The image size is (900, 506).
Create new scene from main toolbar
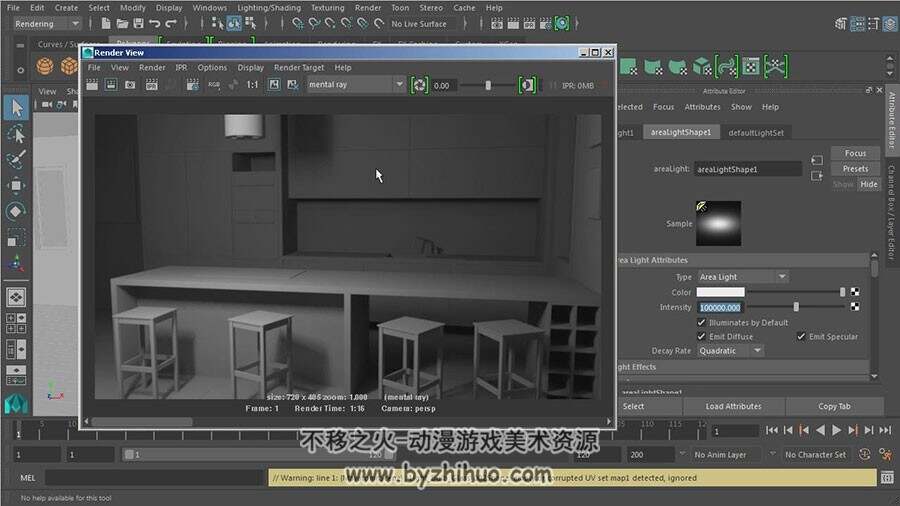pyautogui.click(x=106, y=24)
